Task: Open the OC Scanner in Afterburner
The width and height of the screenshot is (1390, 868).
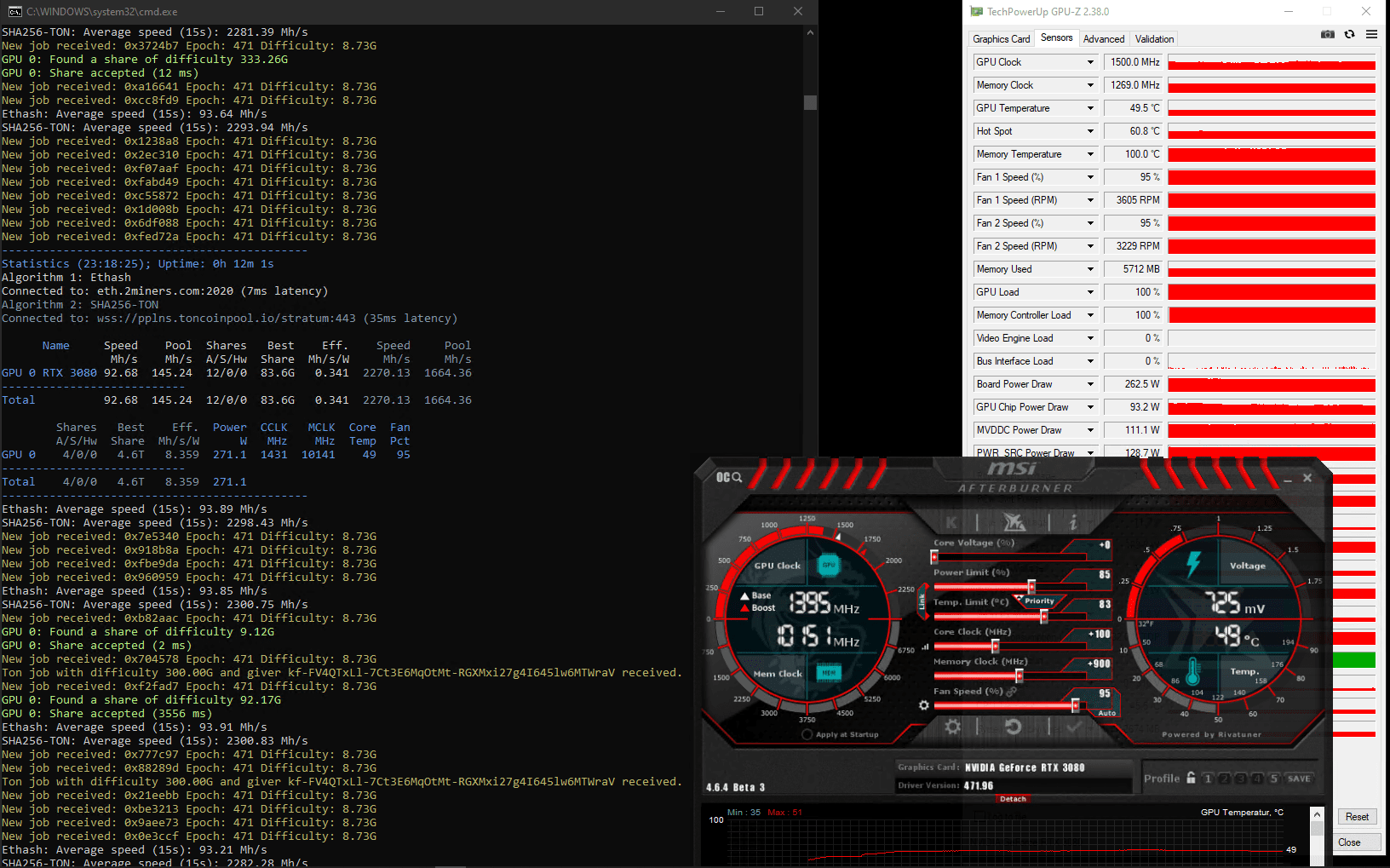Action: pos(728,477)
